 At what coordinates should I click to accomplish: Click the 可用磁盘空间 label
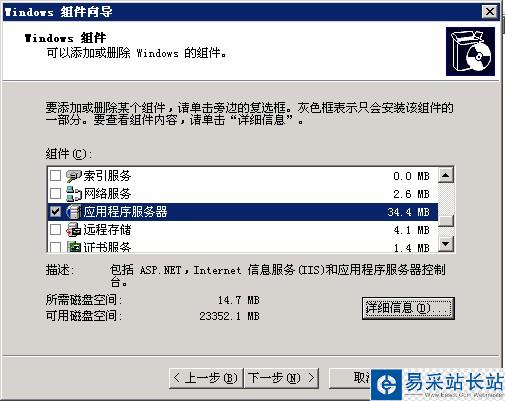[84, 316]
